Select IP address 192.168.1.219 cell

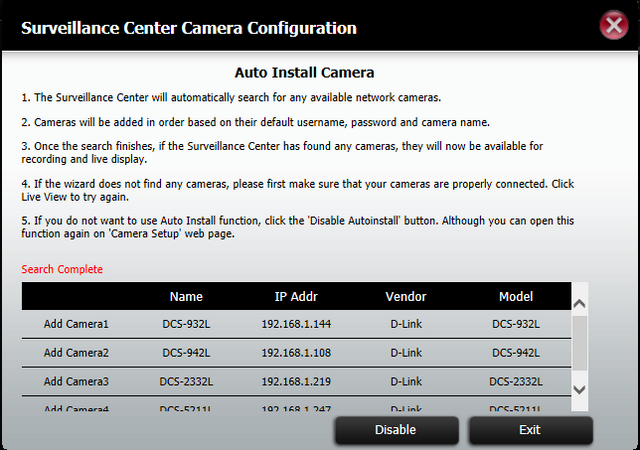coord(296,381)
